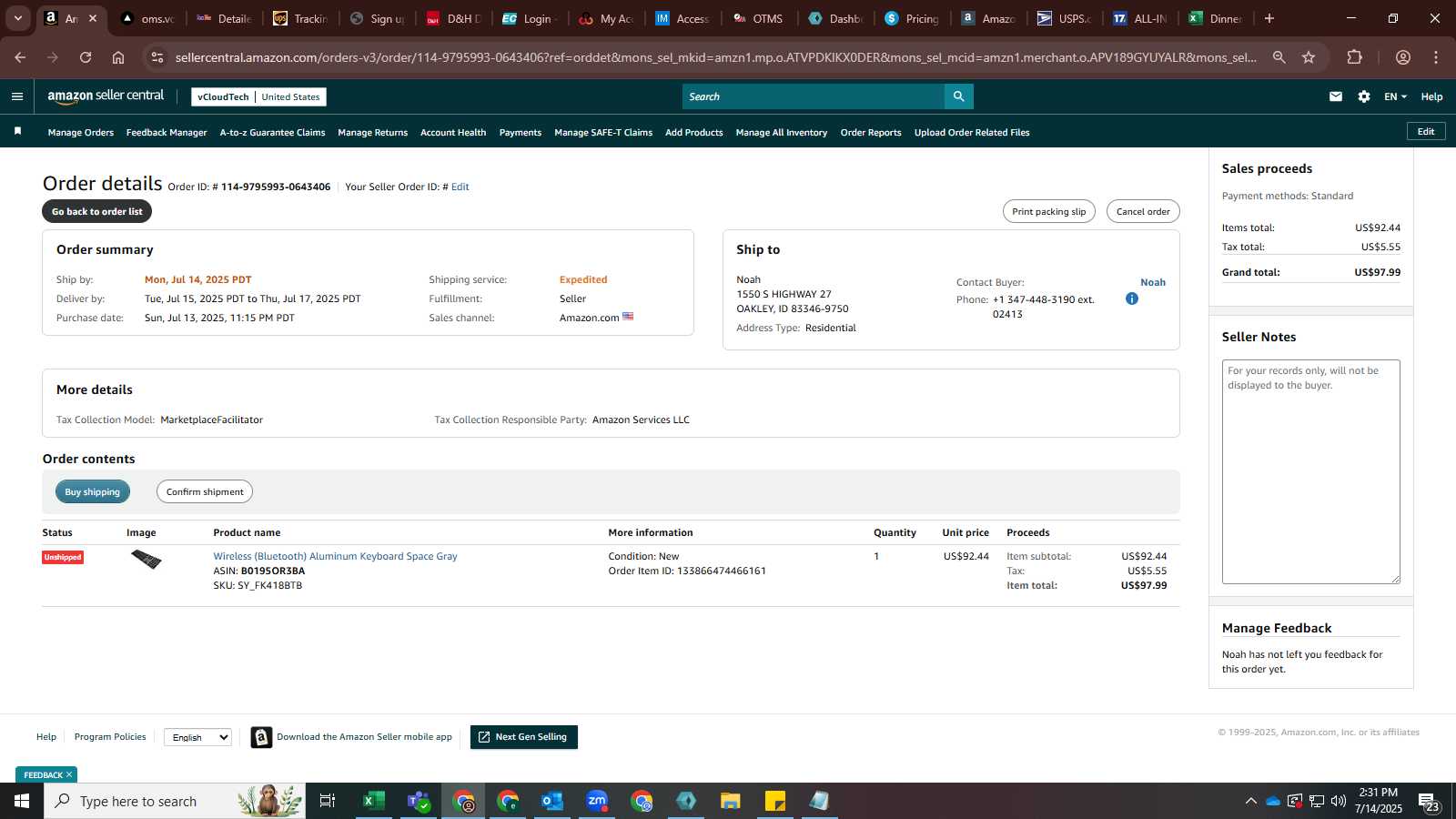Open Excel from the taskbar
1456x819 pixels.
372,801
